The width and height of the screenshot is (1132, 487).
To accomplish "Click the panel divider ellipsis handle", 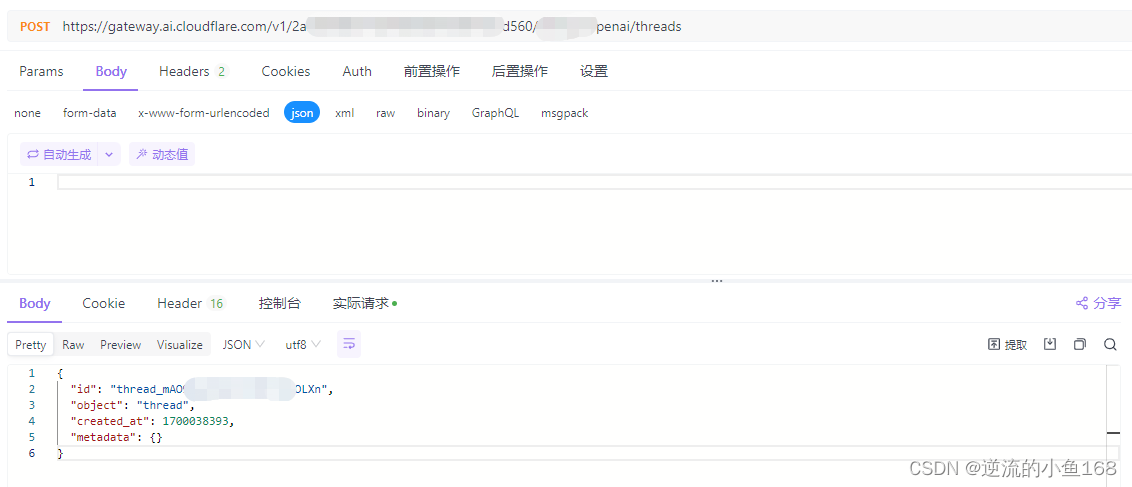I will point(717,281).
